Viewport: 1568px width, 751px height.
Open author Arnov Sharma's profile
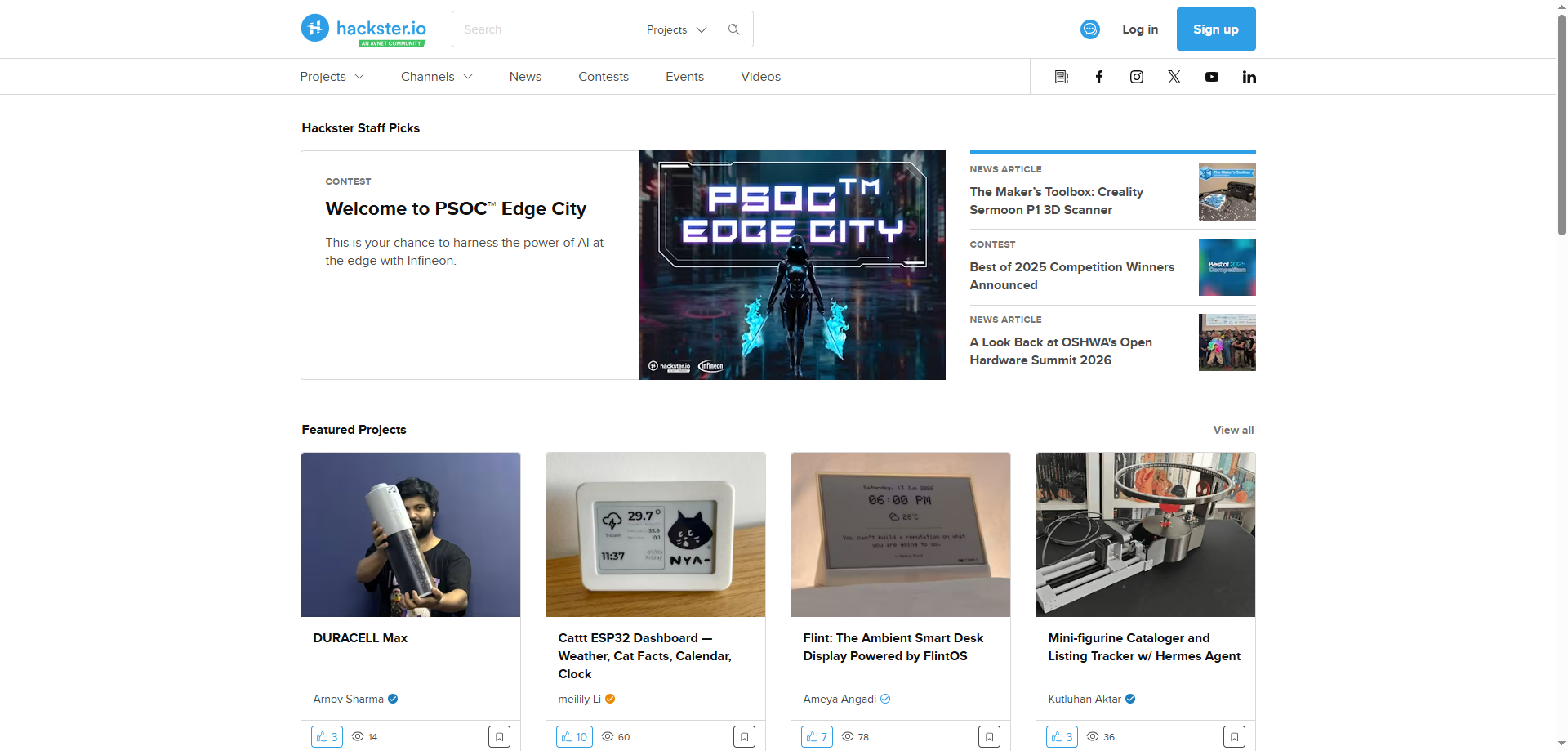348,699
